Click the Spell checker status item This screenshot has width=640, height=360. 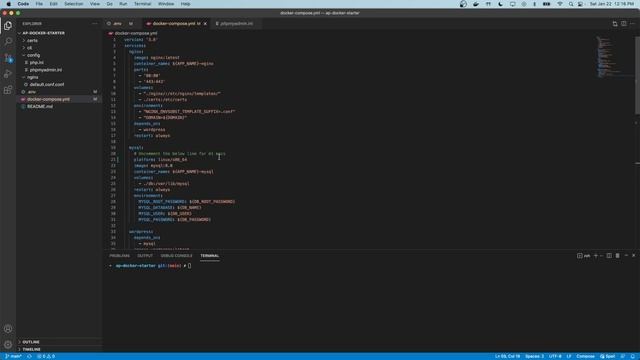(607, 356)
